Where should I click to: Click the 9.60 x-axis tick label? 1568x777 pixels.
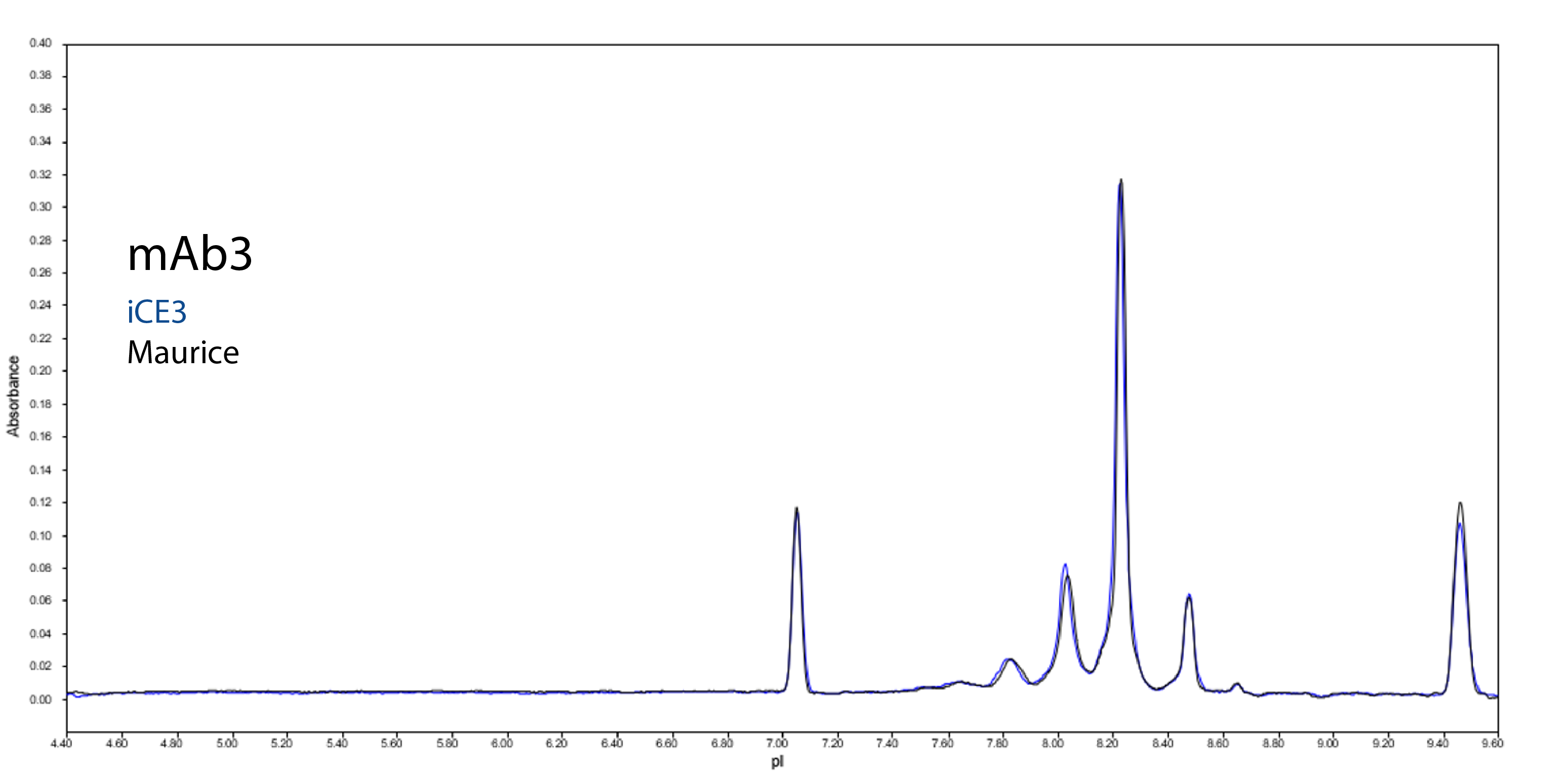1493,743
